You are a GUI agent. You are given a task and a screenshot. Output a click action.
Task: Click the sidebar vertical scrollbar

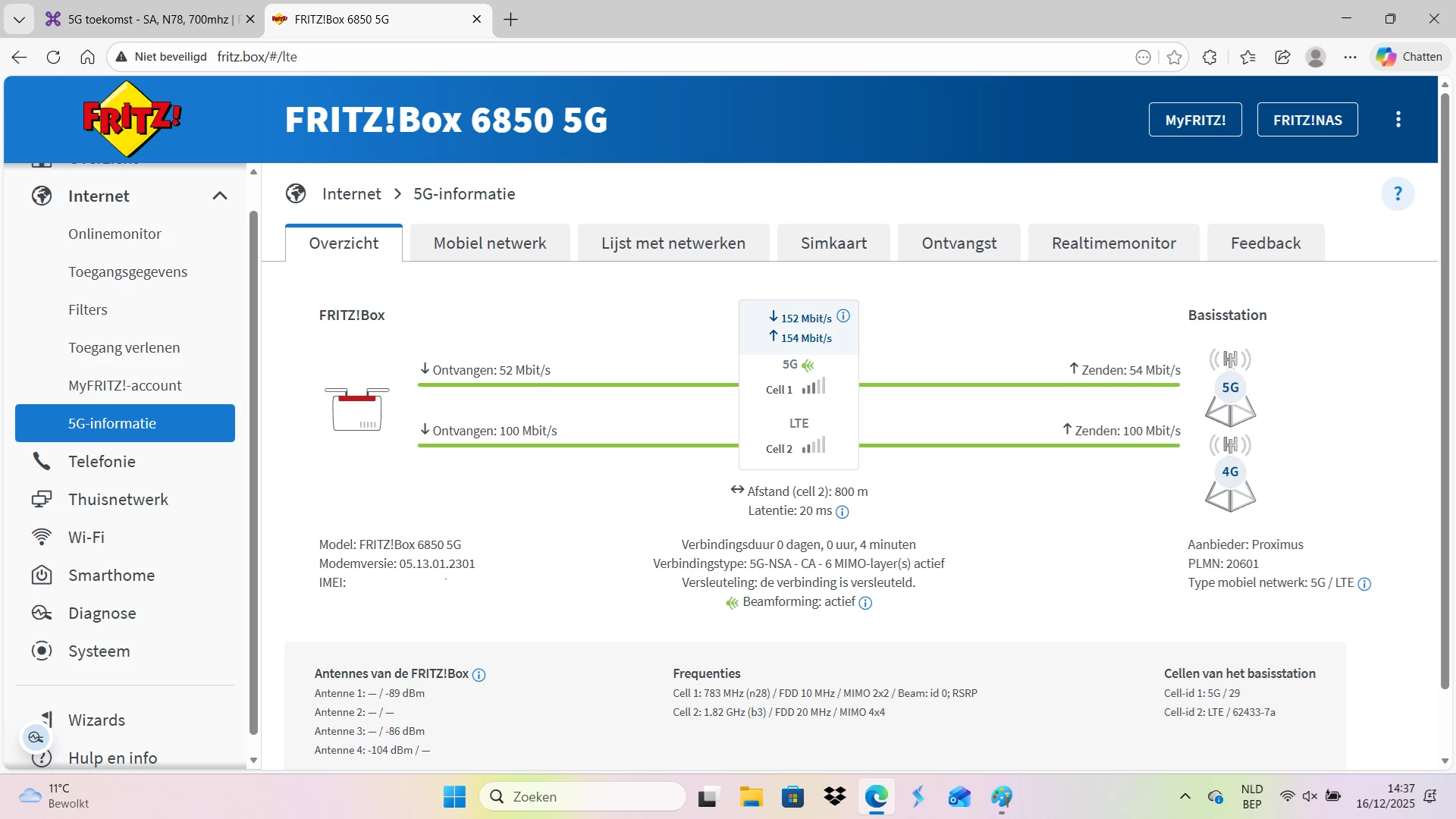pyautogui.click(x=253, y=470)
